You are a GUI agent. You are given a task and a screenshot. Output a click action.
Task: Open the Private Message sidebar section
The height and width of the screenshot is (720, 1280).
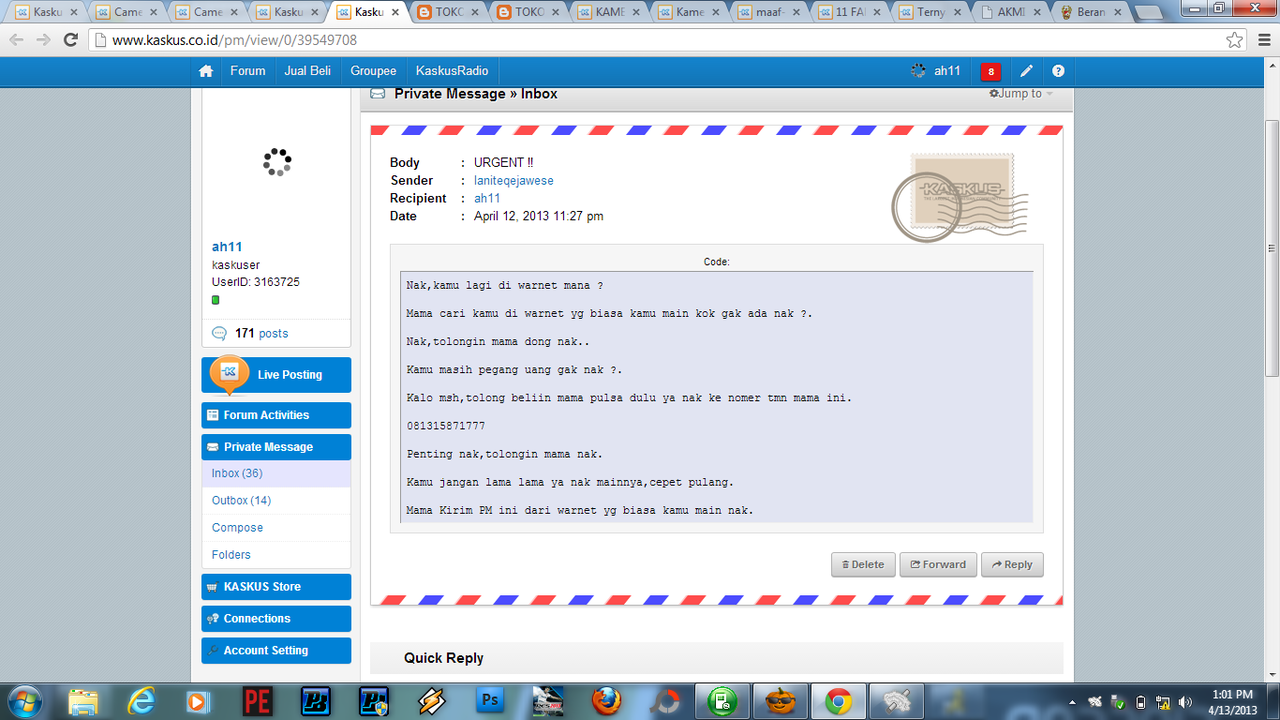(276, 447)
